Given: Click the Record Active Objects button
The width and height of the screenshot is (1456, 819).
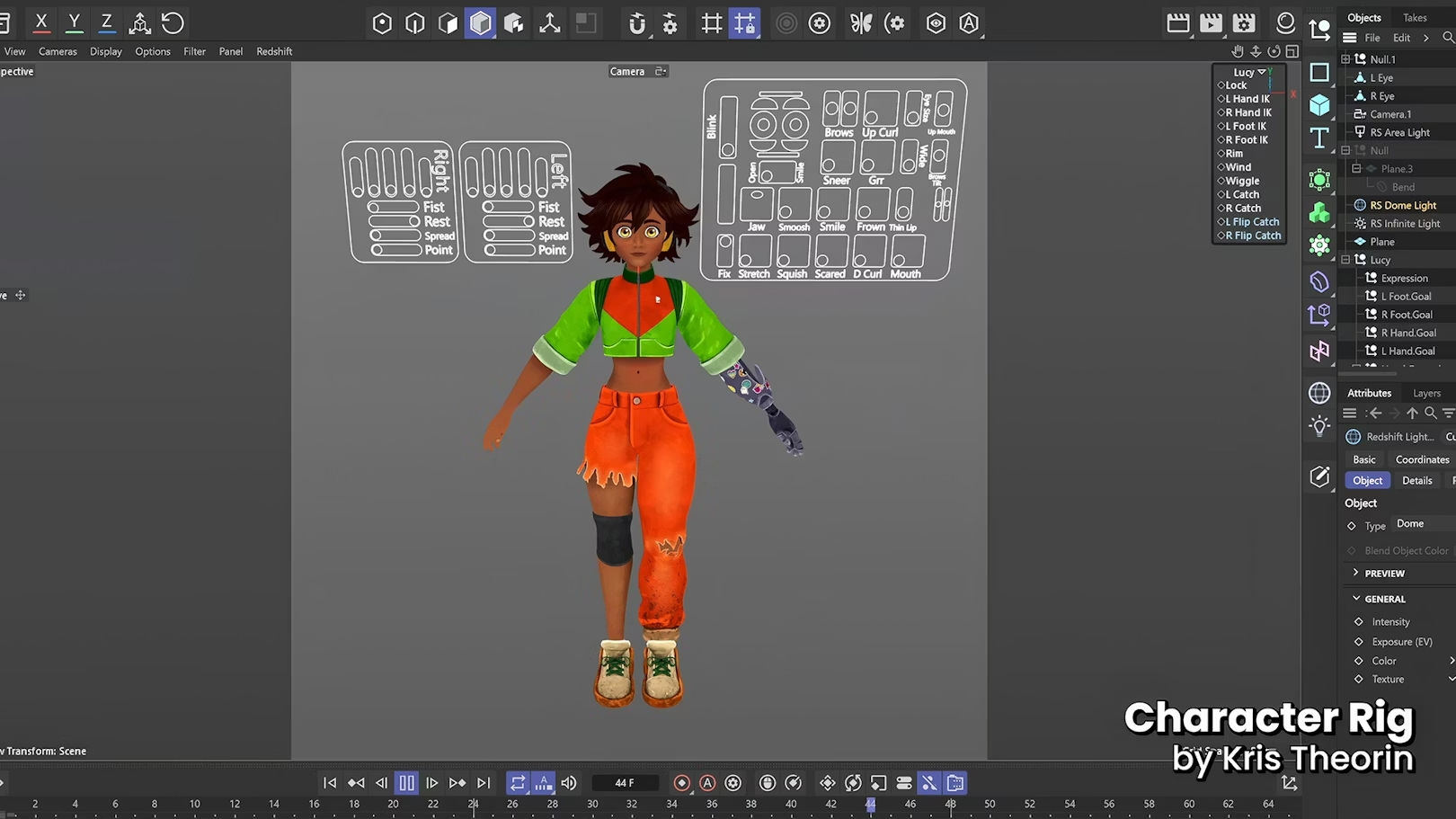Looking at the screenshot, I should coord(681,783).
